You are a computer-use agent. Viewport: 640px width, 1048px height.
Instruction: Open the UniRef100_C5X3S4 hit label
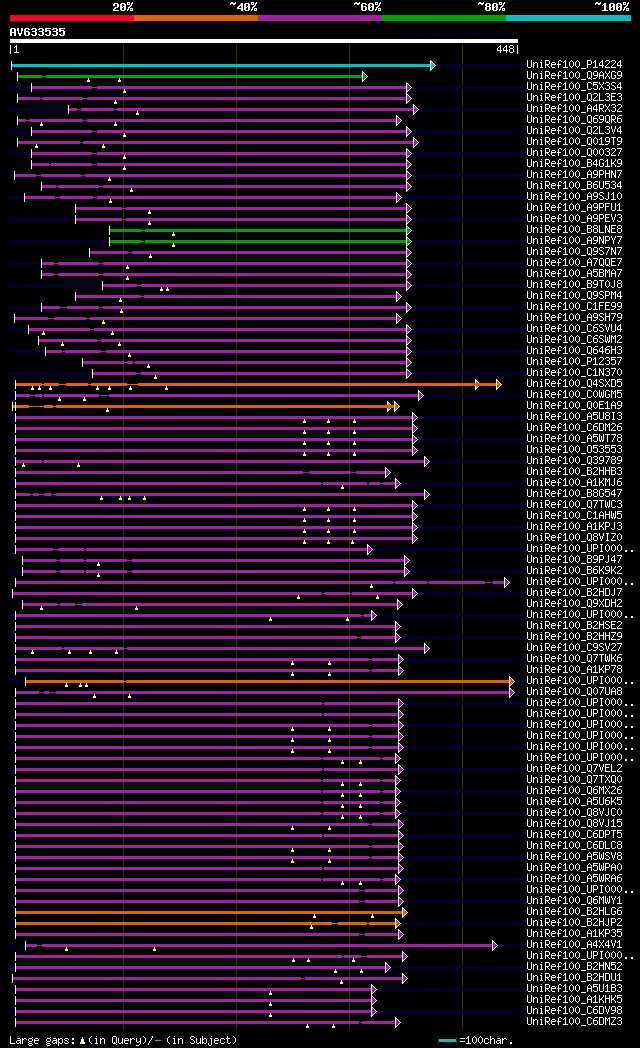574,86
